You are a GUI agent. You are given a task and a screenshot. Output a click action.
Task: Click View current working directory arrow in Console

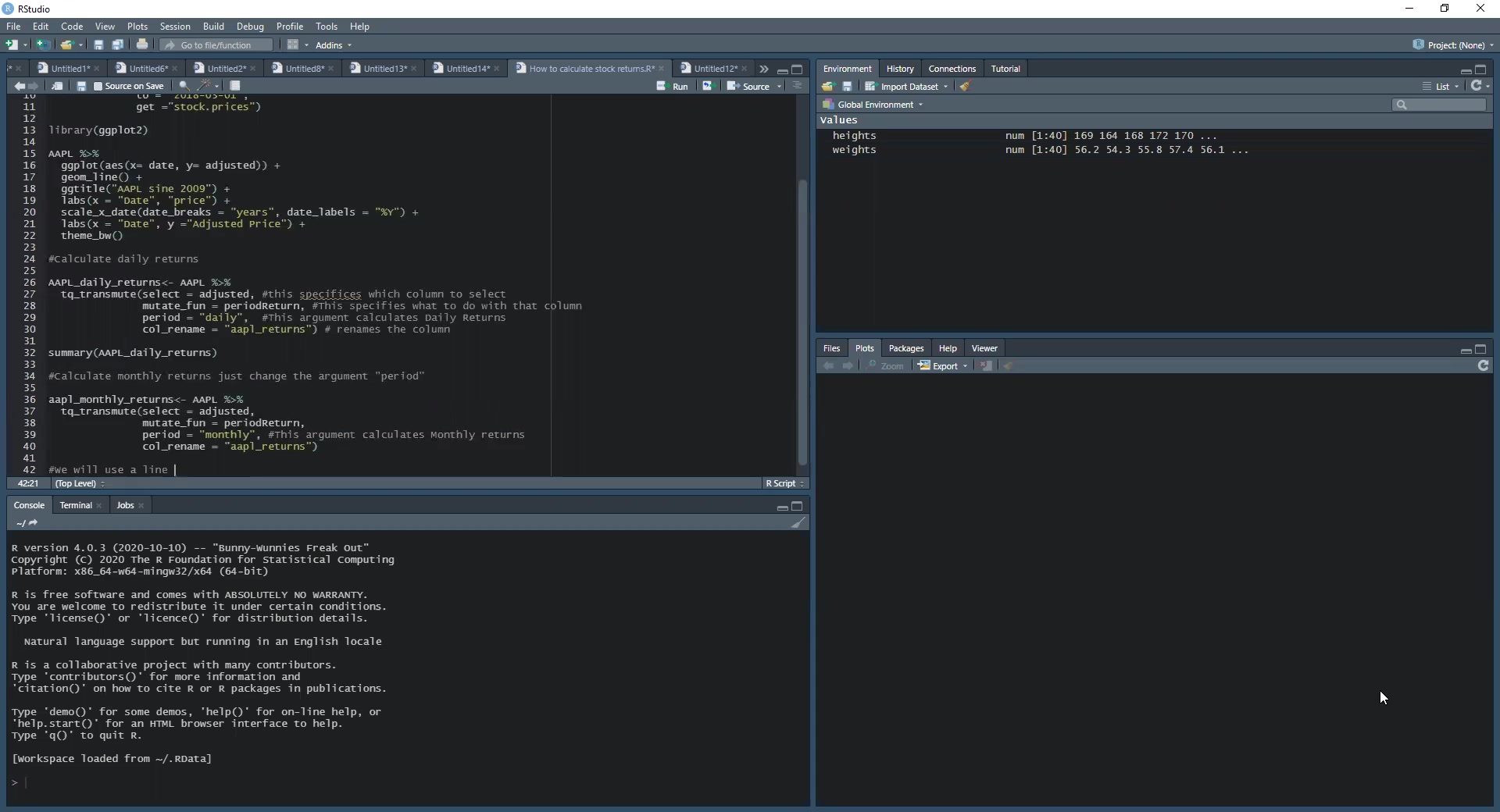tap(33, 523)
